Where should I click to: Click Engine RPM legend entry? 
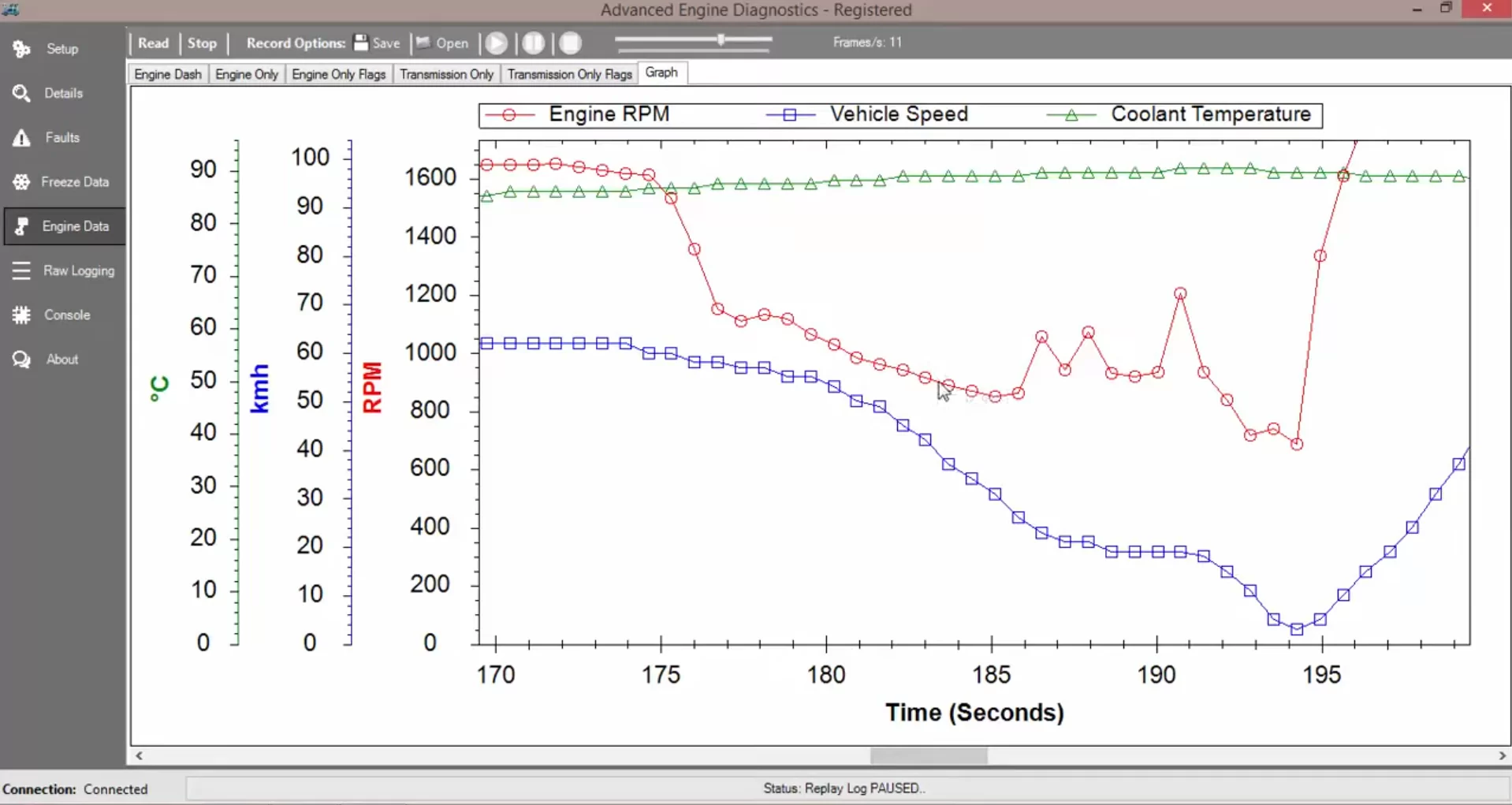coord(578,114)
